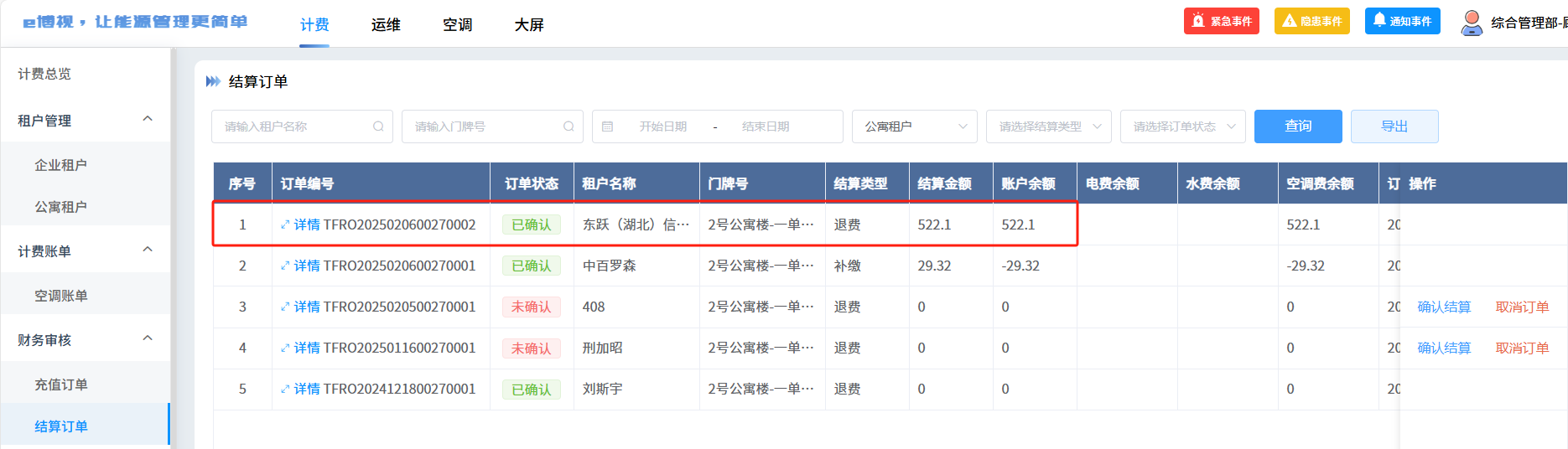Select 充值订单 in the sidebar
The image size is (1568, 449).
61,384
